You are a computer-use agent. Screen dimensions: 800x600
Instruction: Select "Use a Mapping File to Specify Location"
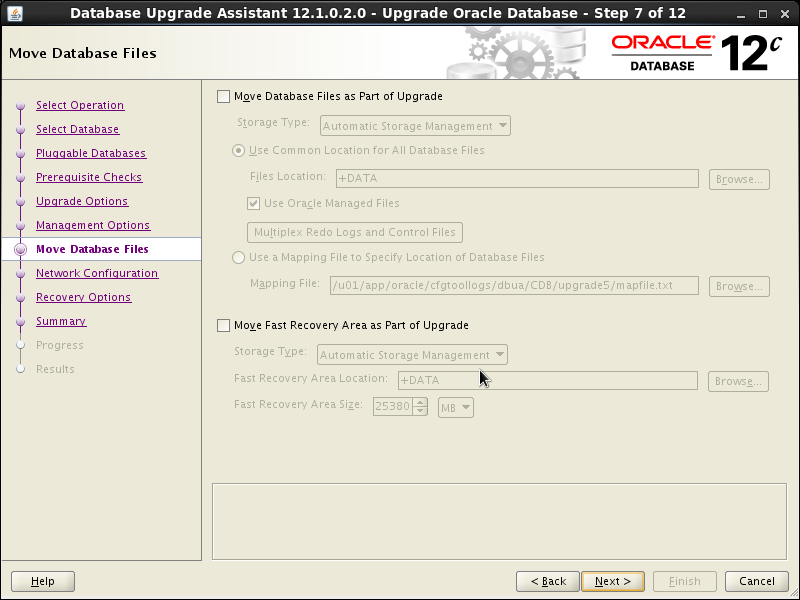[x=238, y=257]
